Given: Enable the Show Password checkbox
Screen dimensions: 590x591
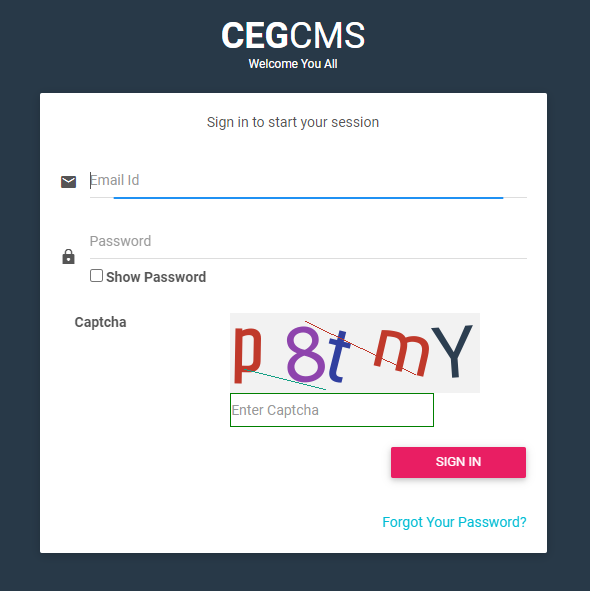Looking at the screenshot, I should coord(96,276).
